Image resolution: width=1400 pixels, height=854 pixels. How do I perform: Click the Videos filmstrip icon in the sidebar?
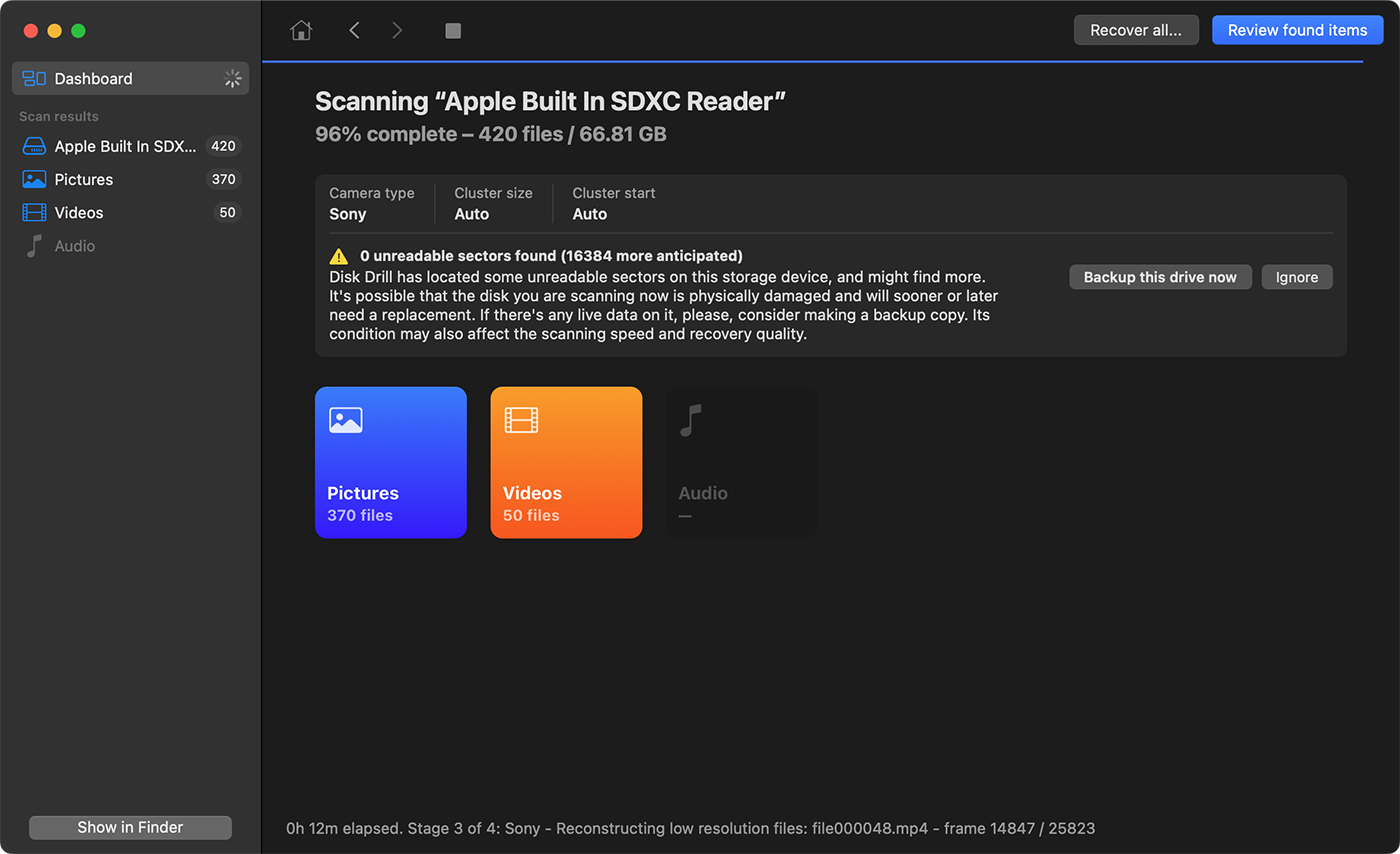click(35, 212)
